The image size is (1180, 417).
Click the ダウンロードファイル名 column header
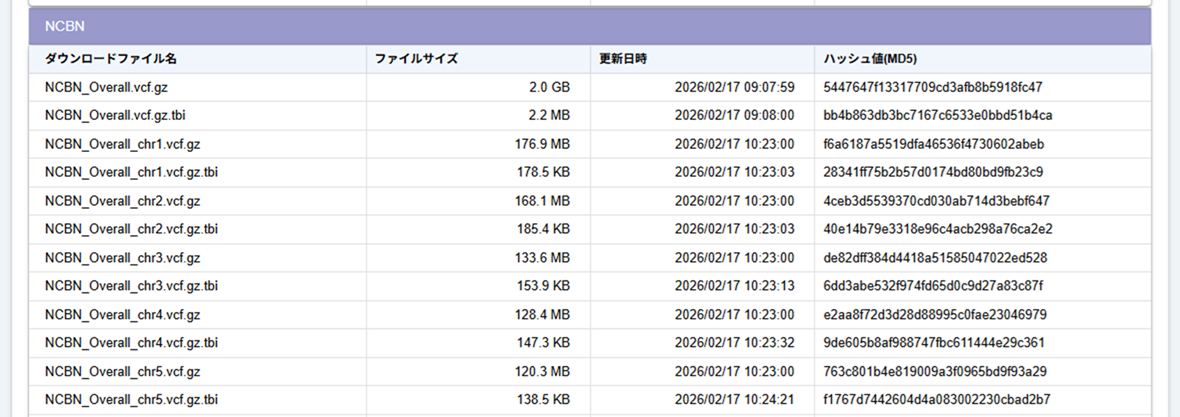[x=110, y=59]
